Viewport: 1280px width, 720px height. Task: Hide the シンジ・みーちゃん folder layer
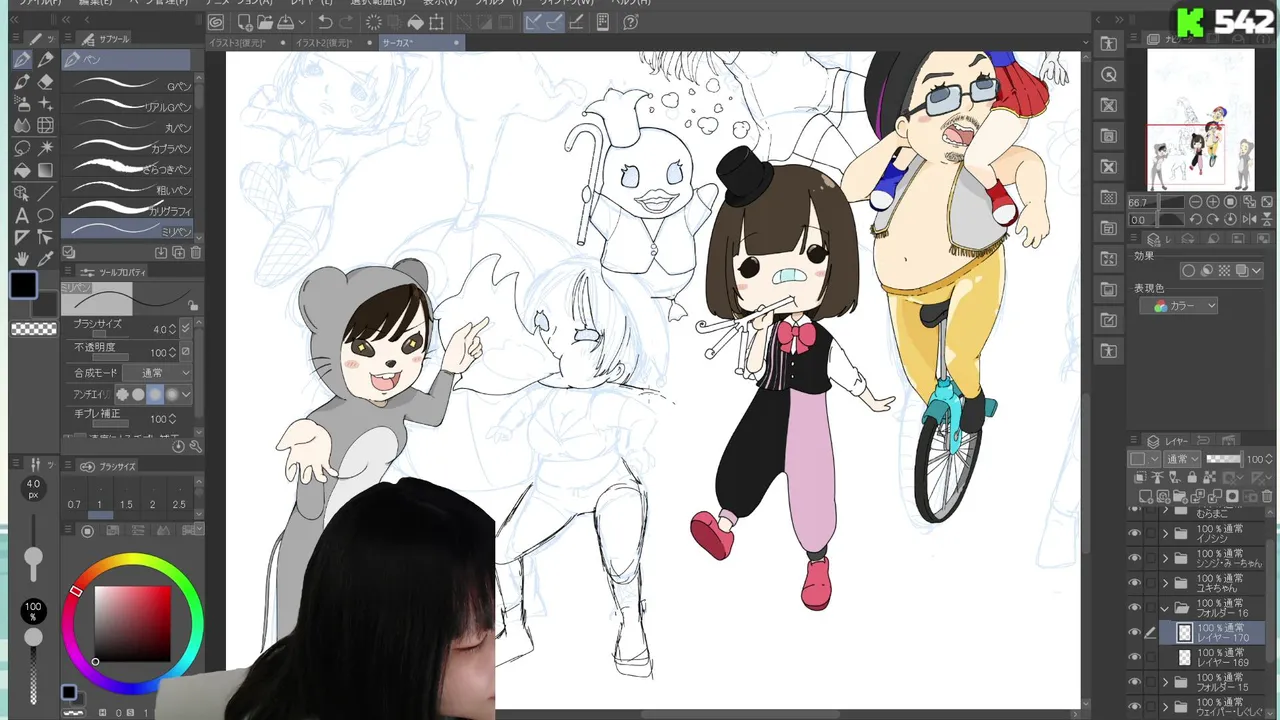tap(1134, 558)
